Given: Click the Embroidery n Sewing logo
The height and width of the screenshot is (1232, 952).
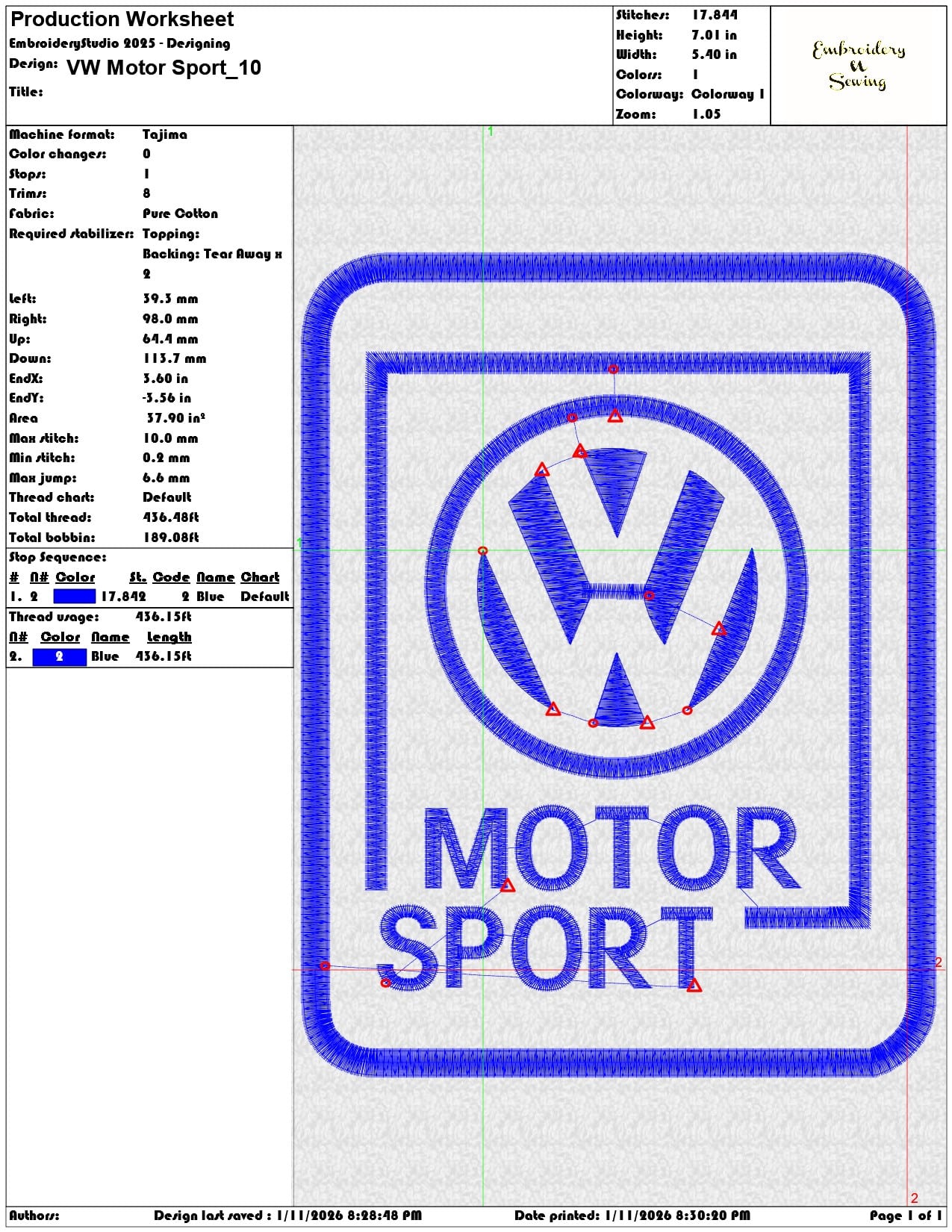Looking at the screenshot, I should click(859, 66).
